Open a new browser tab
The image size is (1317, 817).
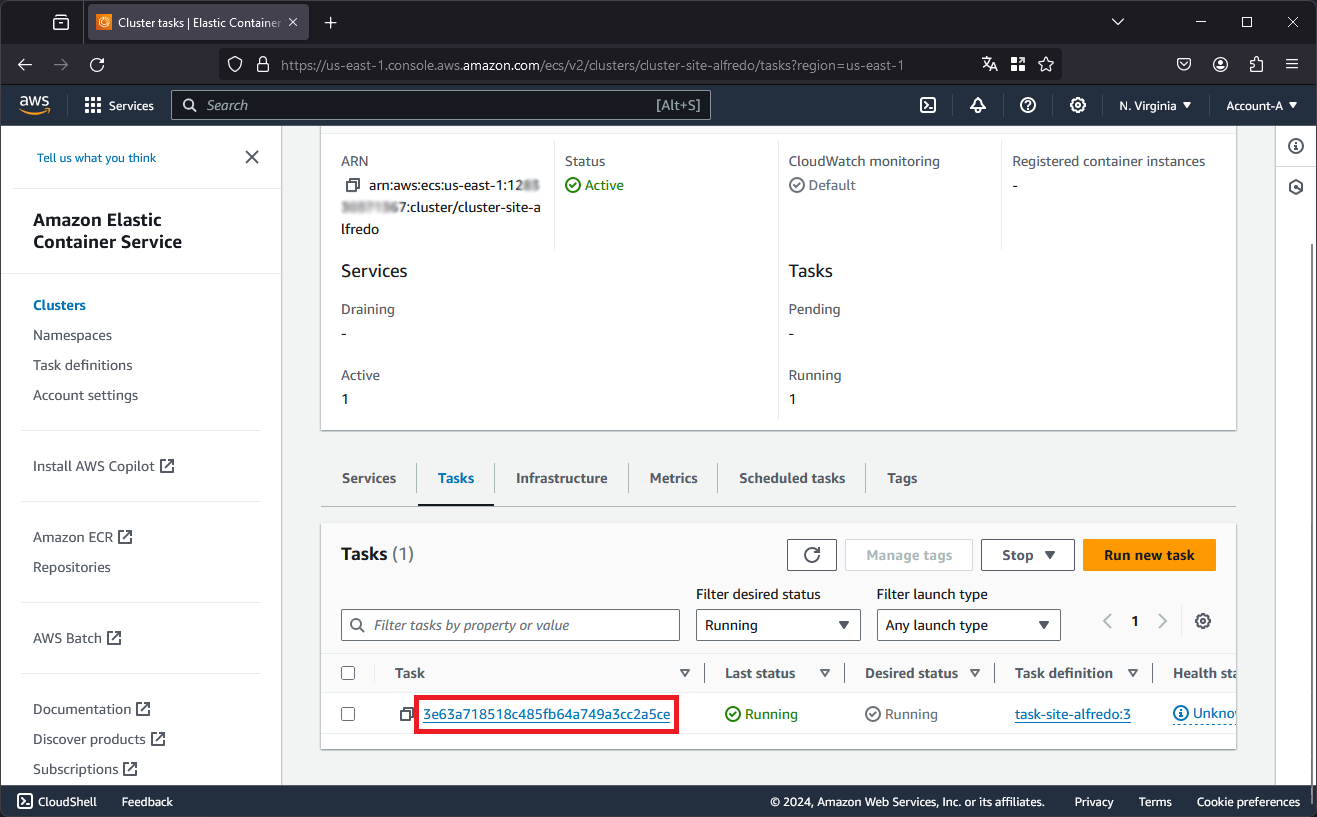(331, 22)
